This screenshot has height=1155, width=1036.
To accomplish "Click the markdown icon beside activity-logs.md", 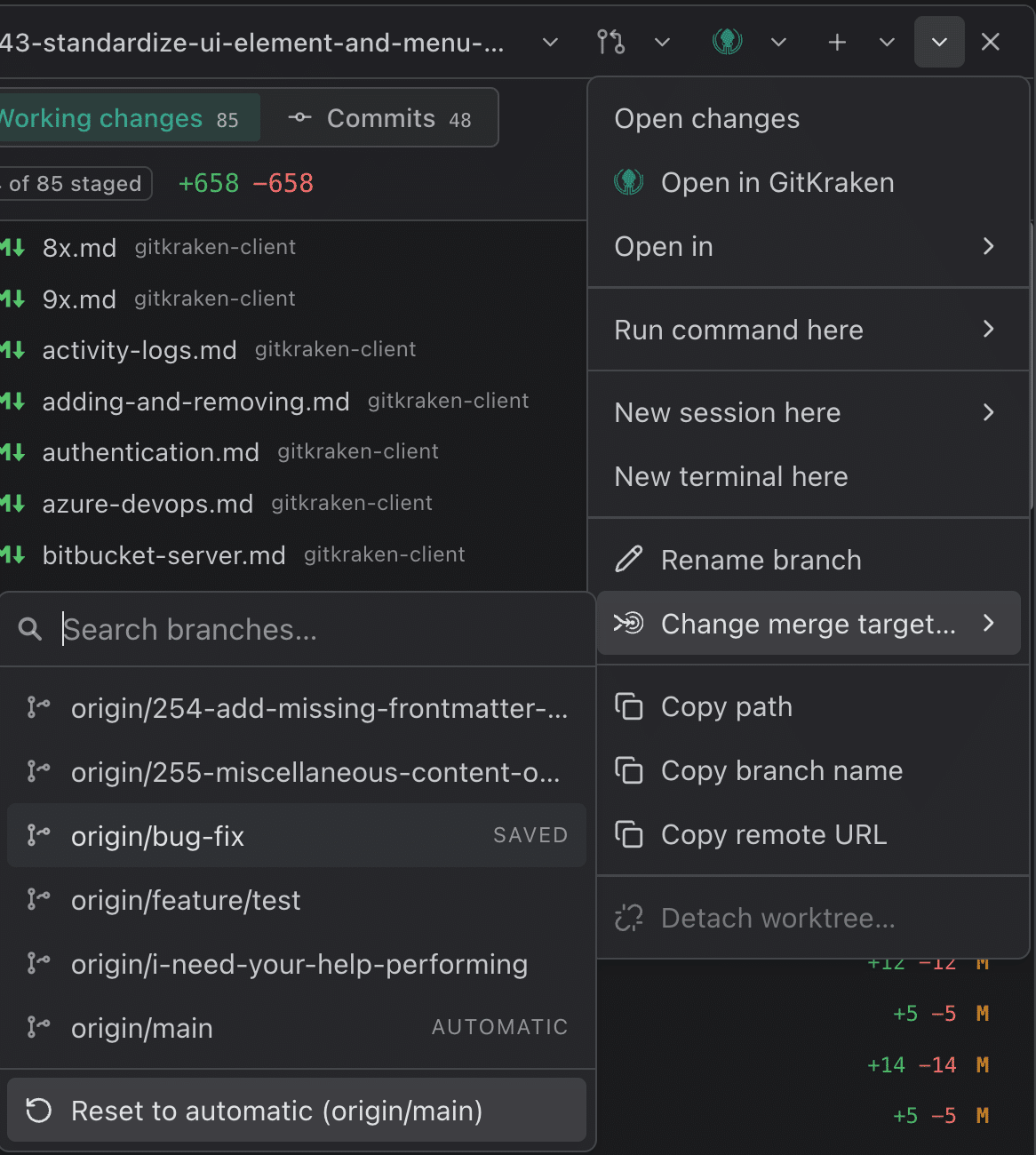I will [x=12, y=350].
